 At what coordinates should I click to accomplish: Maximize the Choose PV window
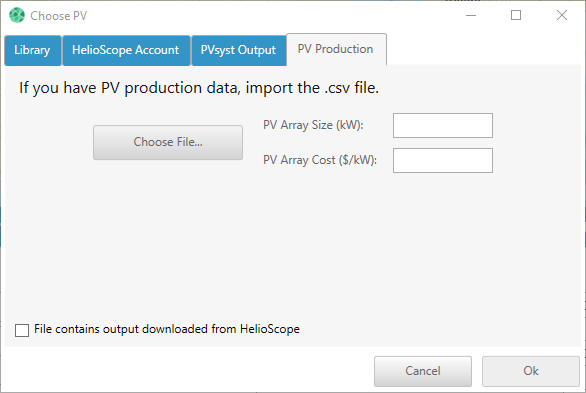(x=516, y=15)
